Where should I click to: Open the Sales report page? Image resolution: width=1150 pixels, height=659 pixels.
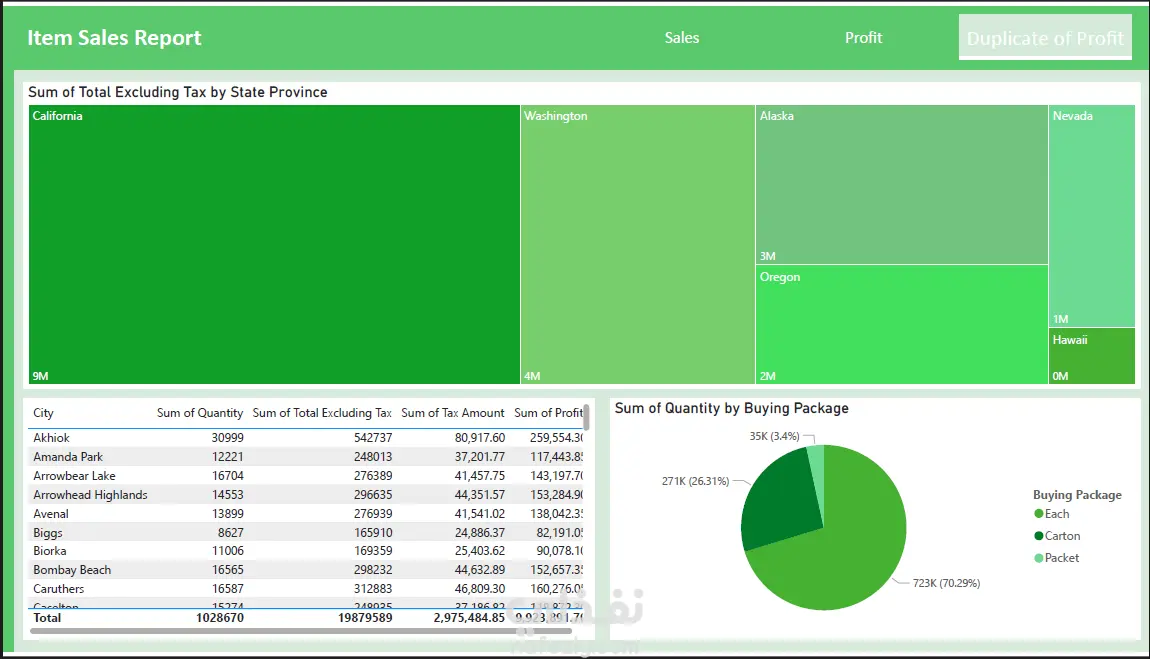(x=682, y=38)
